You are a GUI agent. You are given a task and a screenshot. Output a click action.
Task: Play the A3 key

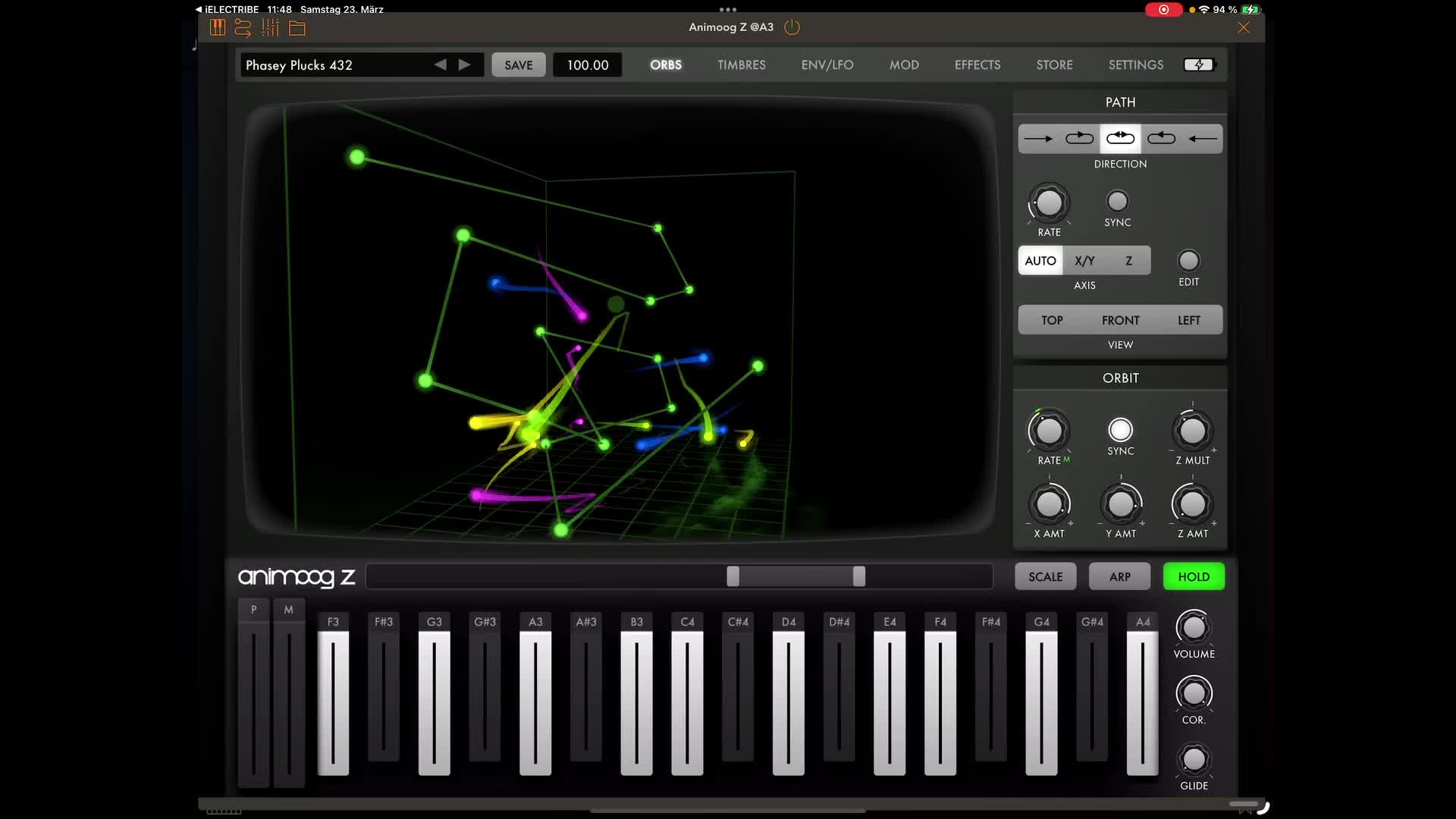535,694
